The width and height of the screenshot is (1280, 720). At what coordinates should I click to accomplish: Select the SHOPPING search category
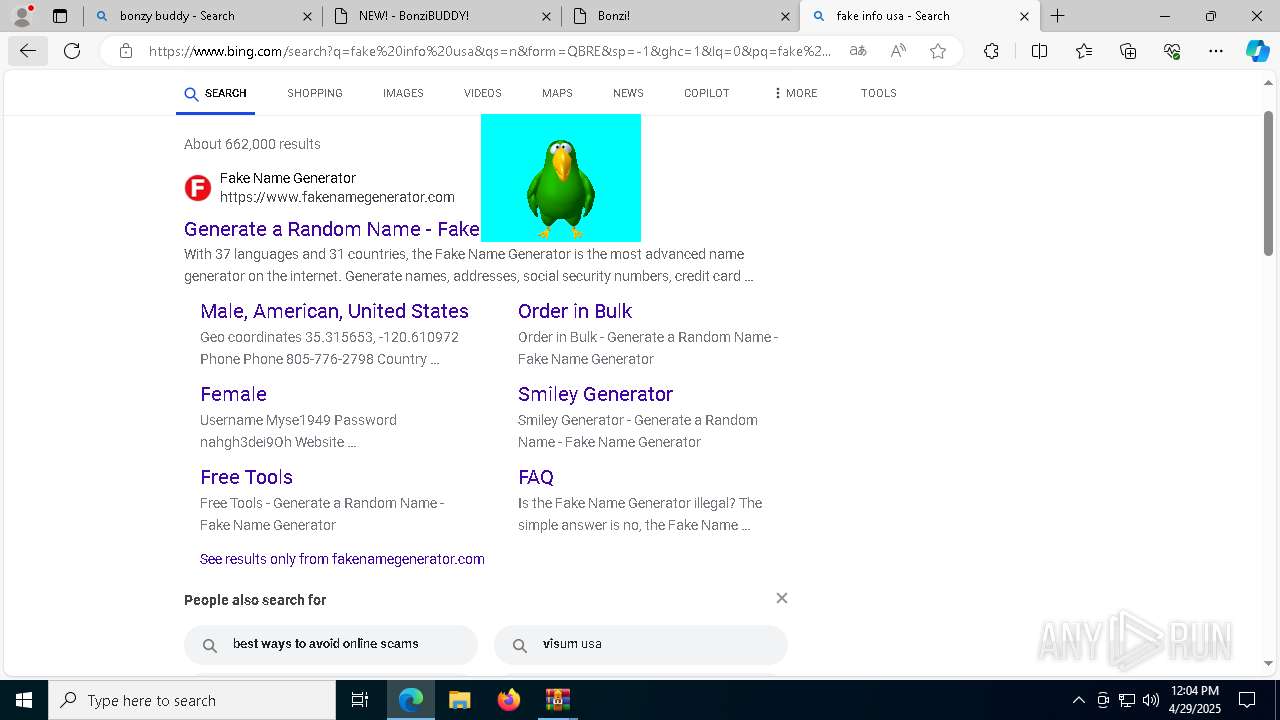pos(315,93)
